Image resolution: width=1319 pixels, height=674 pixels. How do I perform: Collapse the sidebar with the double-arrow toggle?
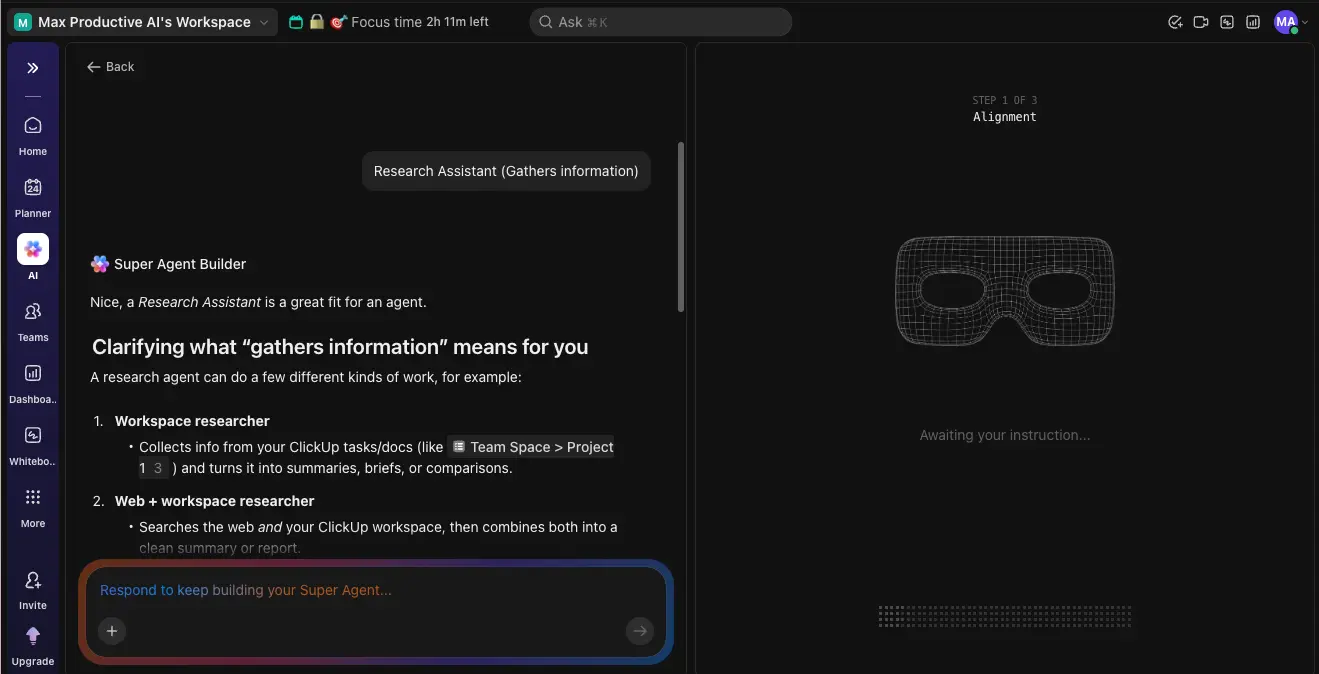(32, 69)
